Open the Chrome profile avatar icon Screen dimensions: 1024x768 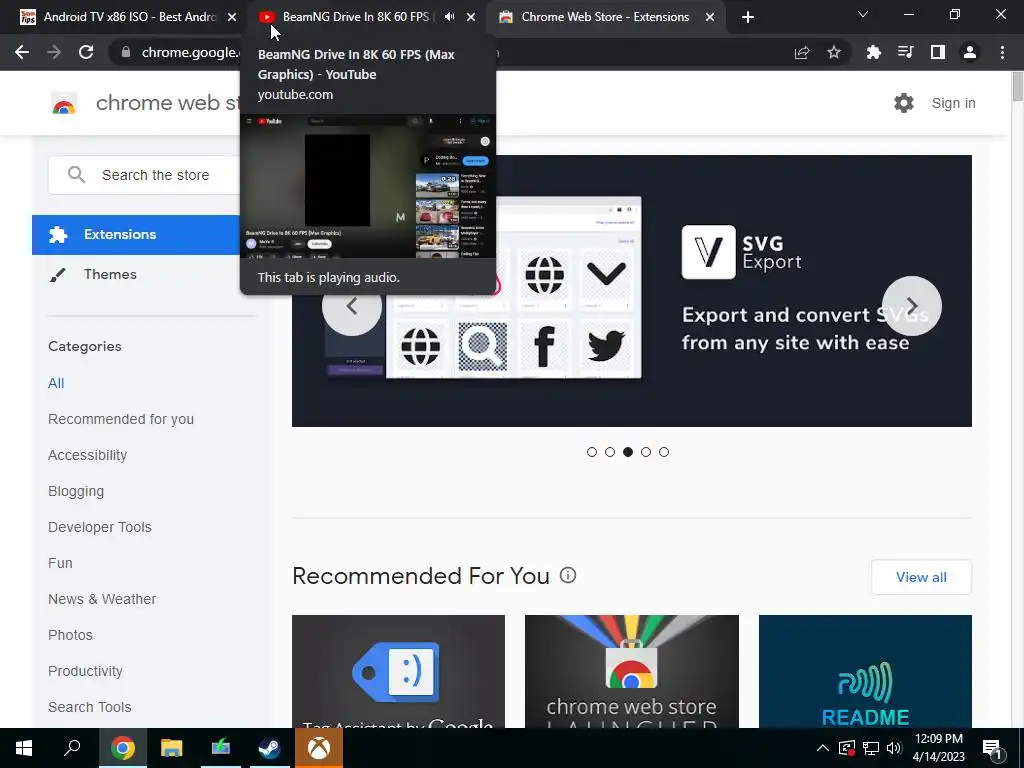970,52
